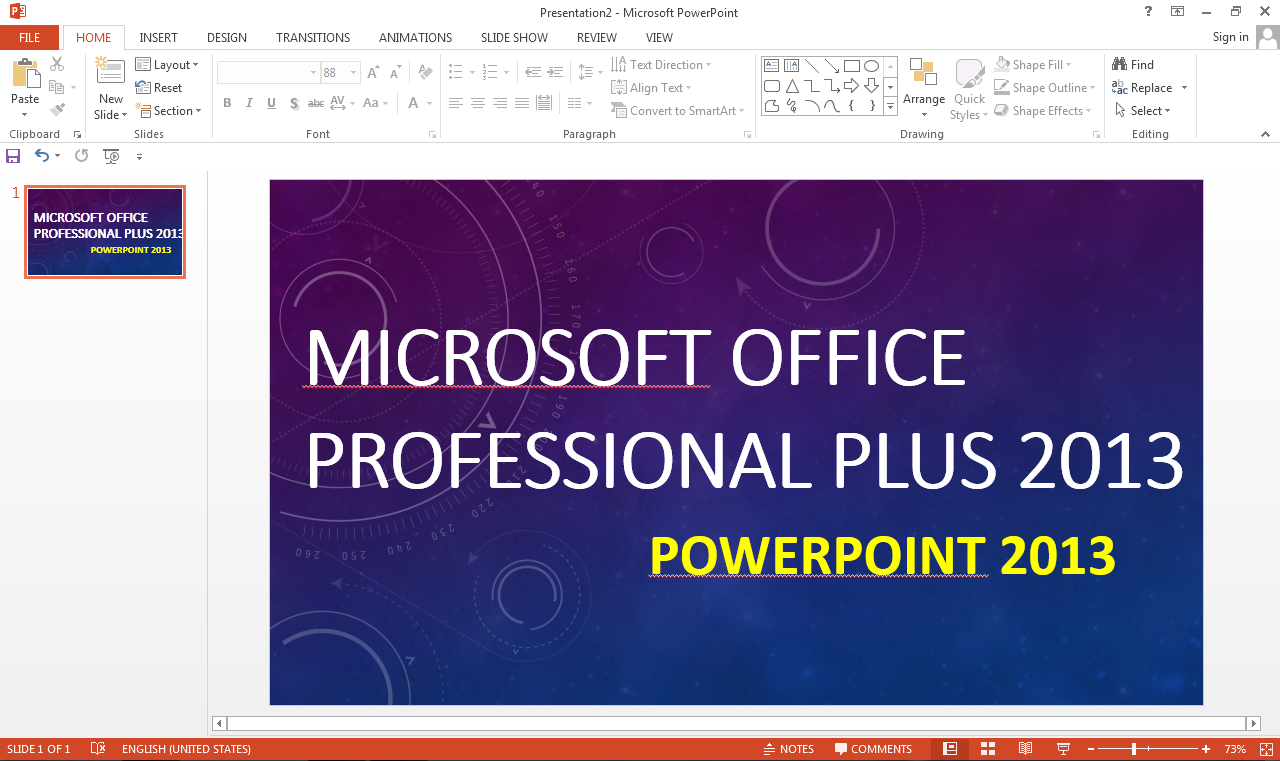The width and height of the screenshot is (1280, 761).
Task: Click the MICROSOFT OFFICE title text
Action: 635,357
